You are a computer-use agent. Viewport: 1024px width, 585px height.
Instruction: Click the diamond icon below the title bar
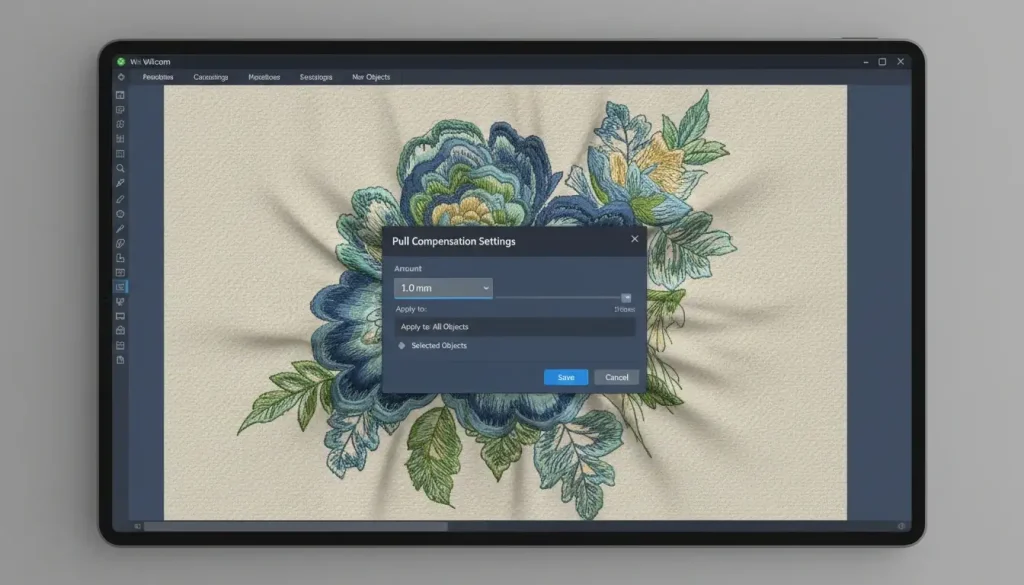tap(122, 76)
